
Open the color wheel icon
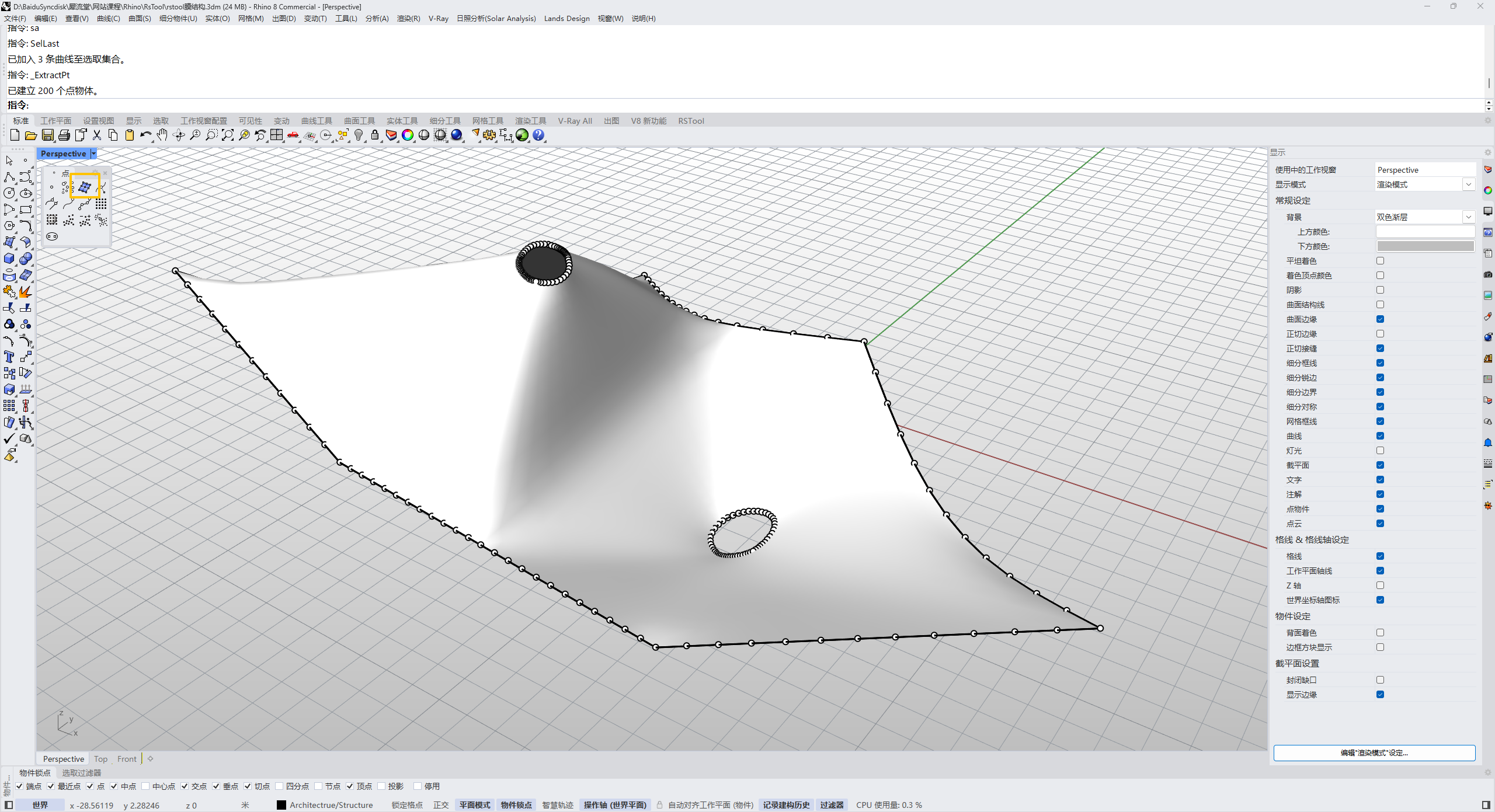click(x=408, y=135)
